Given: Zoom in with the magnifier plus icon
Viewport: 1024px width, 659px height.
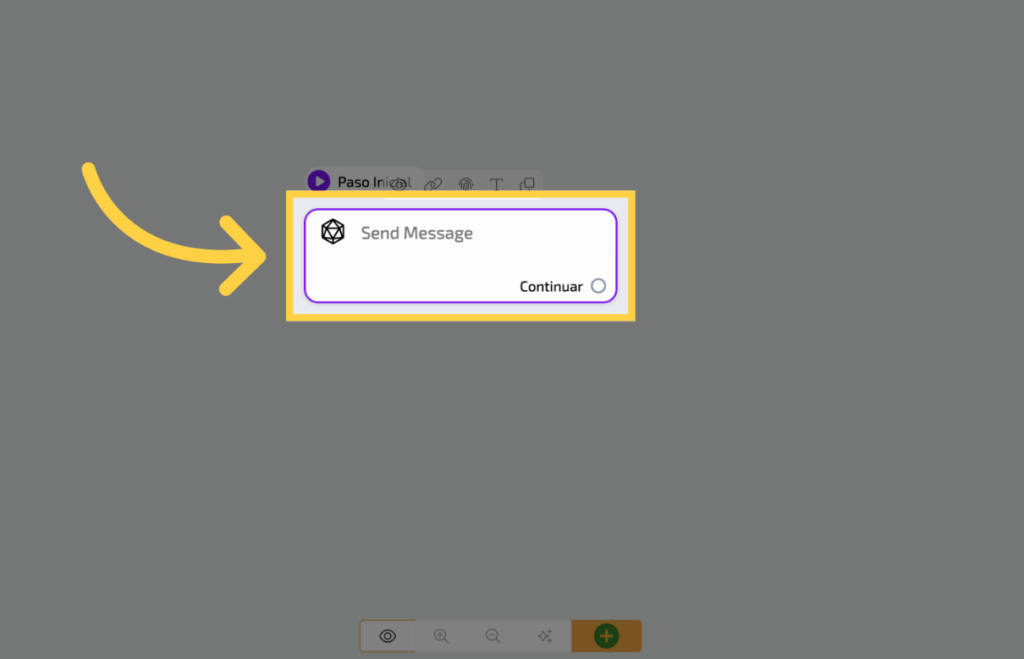Looking at the screenshot, I should pyautogui.click(x=441, y=636).
